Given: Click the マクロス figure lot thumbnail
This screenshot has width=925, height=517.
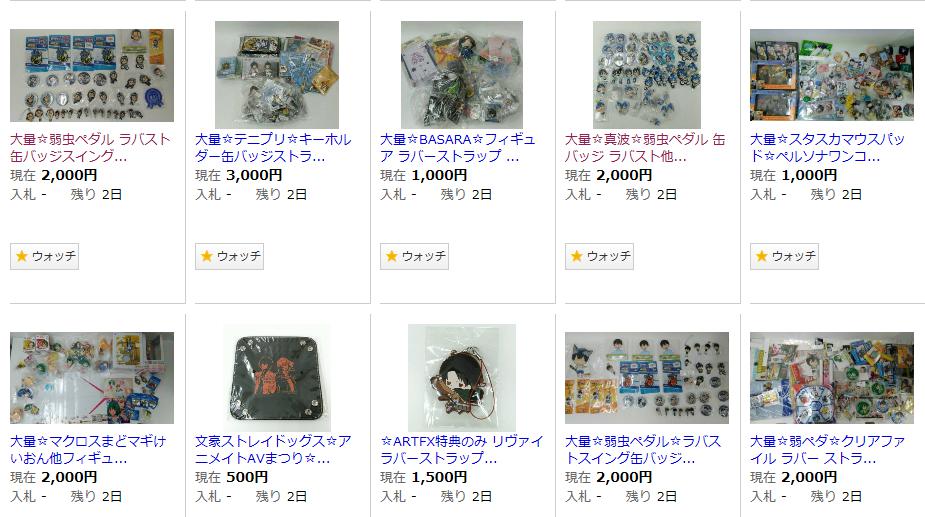Looking at the screenshot, I should (x=92, y=378).
